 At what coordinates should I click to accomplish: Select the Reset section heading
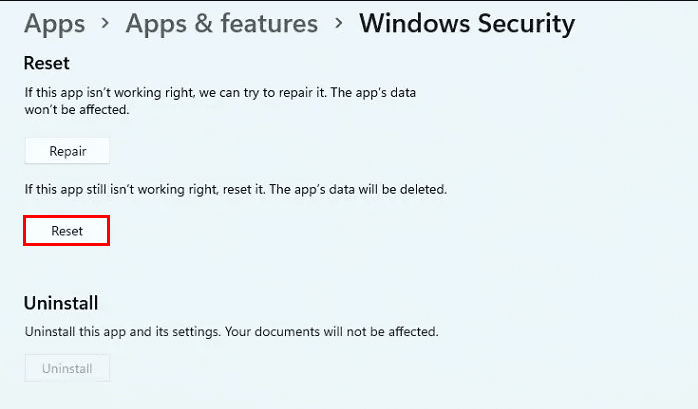(x=46, y=63)
